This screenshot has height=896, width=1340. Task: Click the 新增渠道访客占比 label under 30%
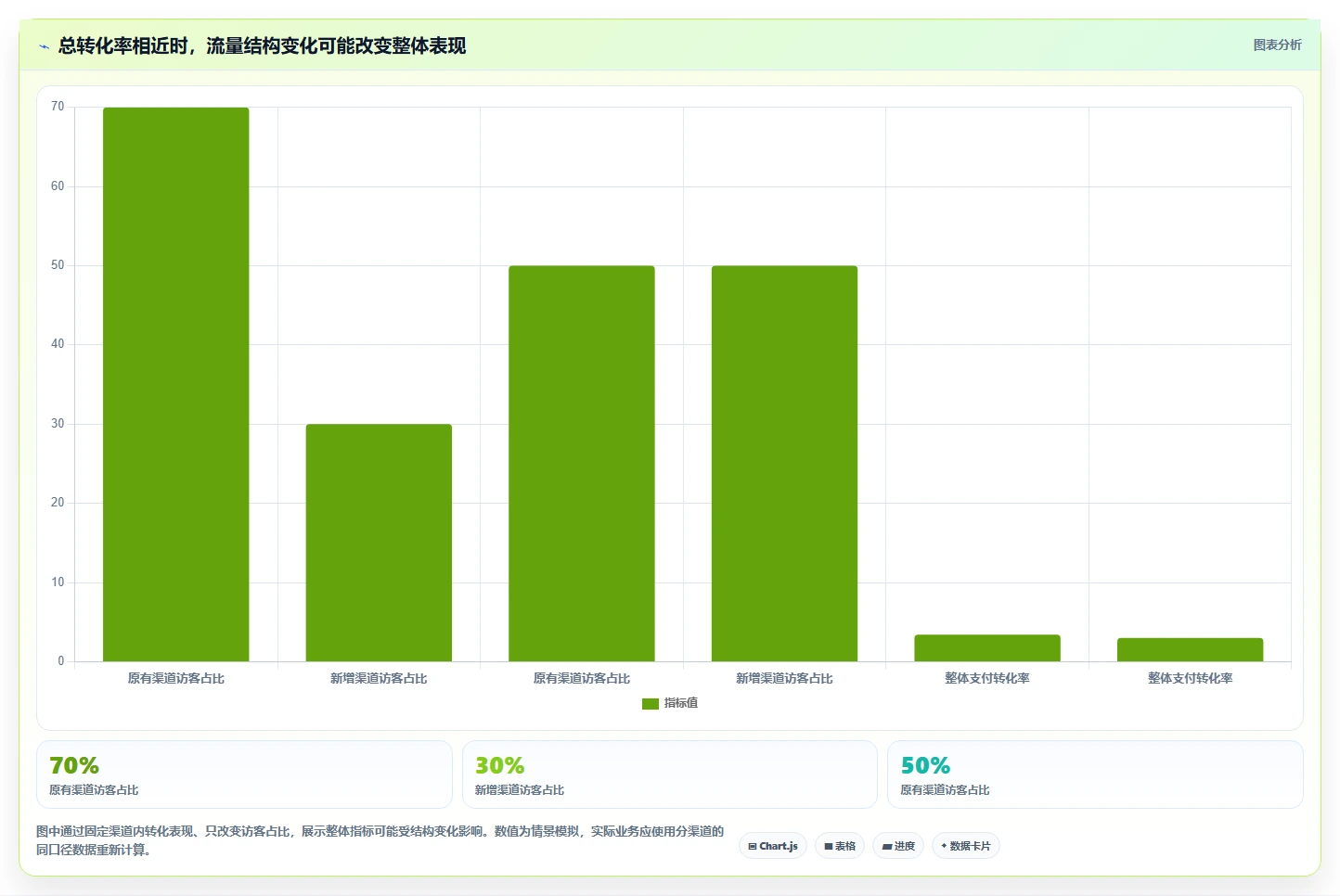click(x=520, y=790)
